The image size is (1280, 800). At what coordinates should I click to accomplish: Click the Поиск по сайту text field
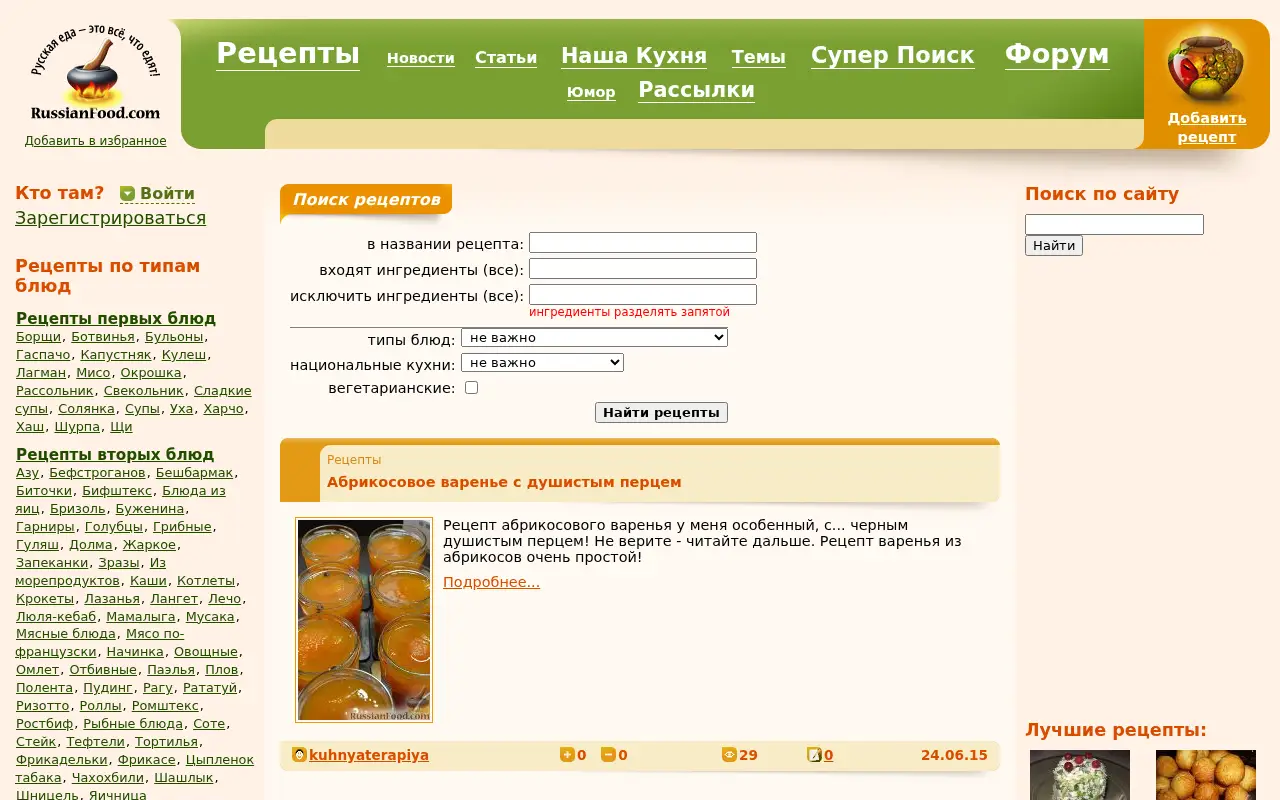pos(1114,225)
